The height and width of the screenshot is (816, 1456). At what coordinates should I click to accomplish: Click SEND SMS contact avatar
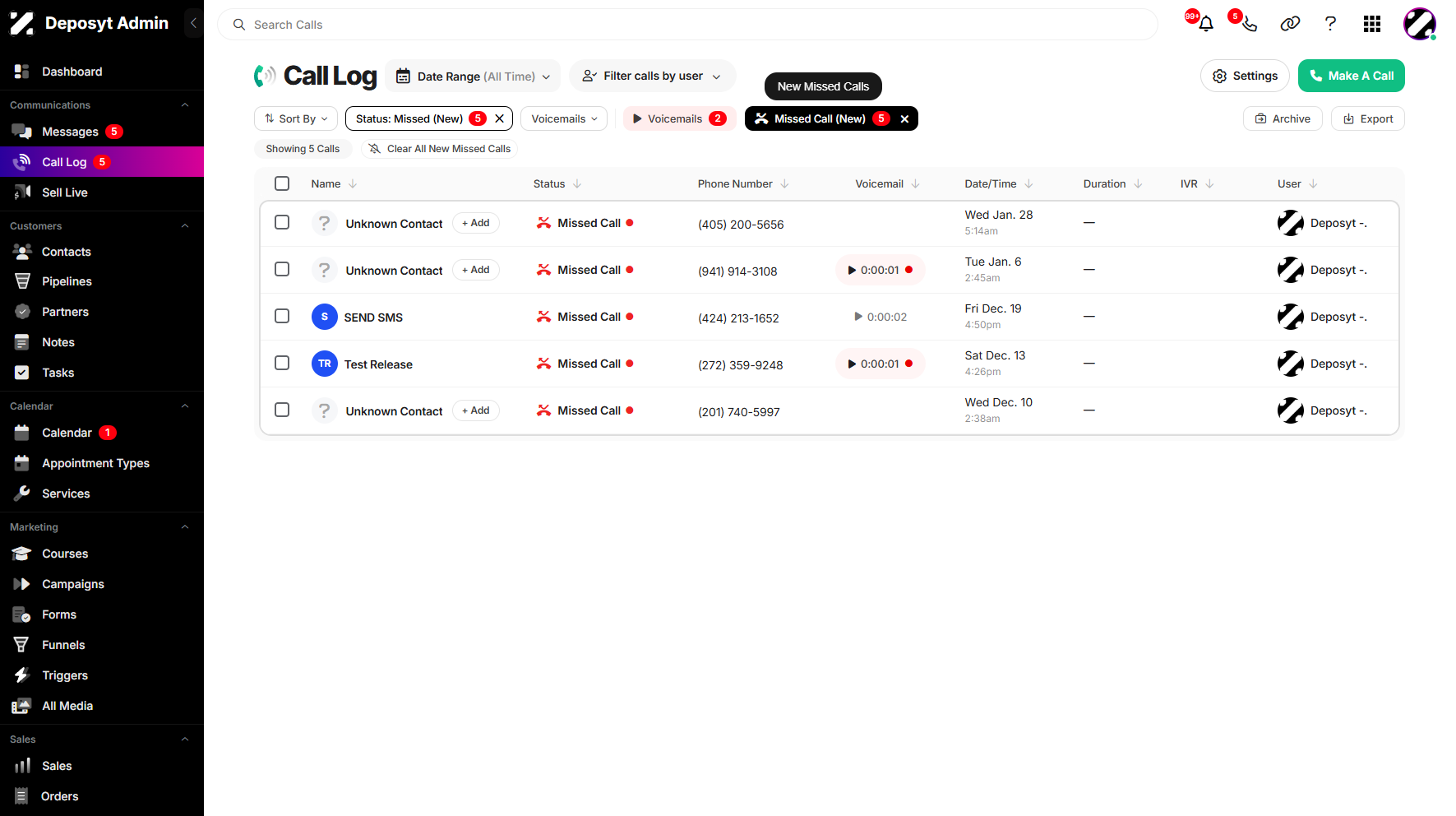[325, 317]
